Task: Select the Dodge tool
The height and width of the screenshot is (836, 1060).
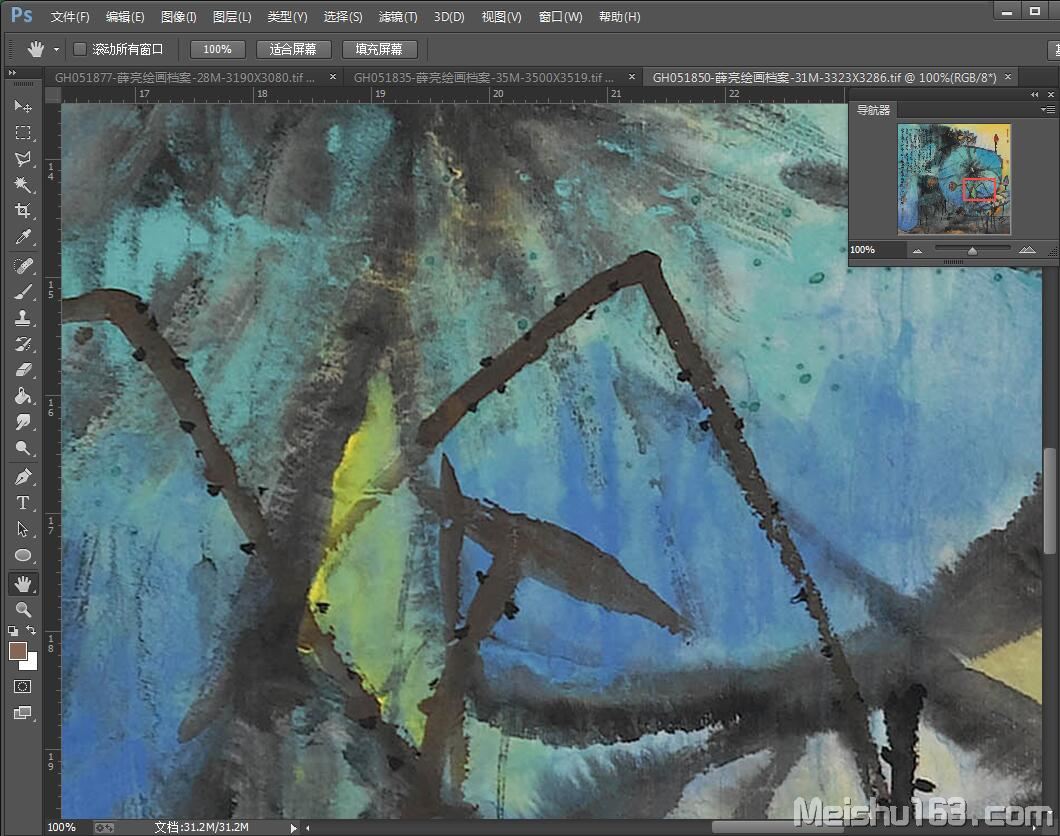Action: [23, 448]
